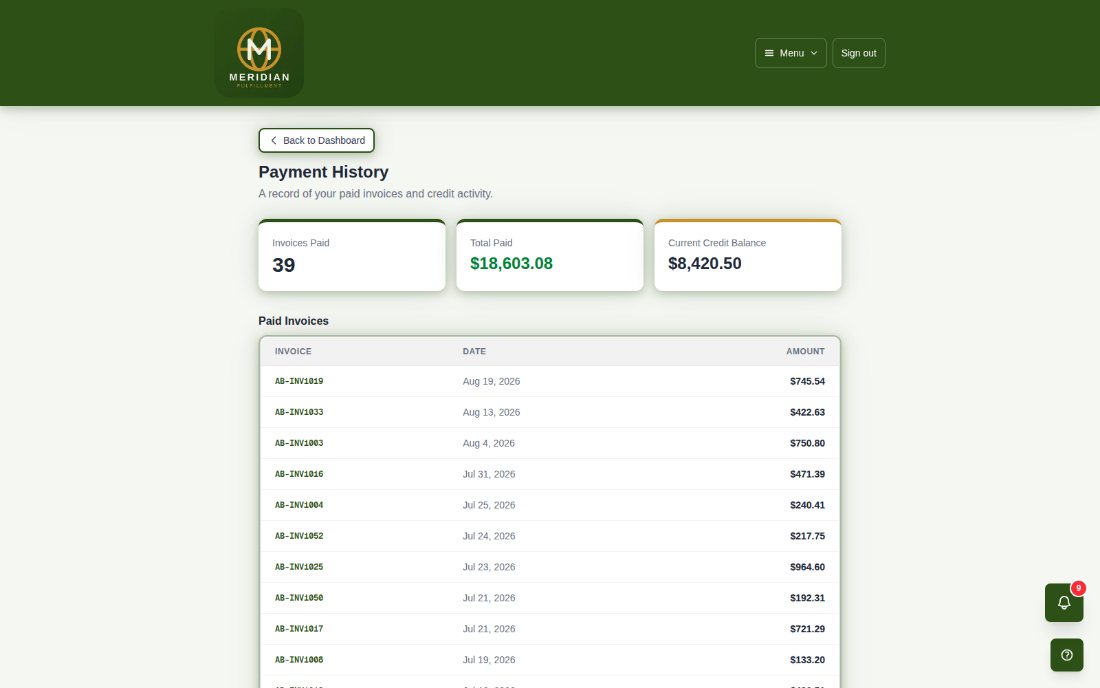Open invoice AB-INV1017
The width and height of the screenshot is (1100, 688).
[299, 628]
